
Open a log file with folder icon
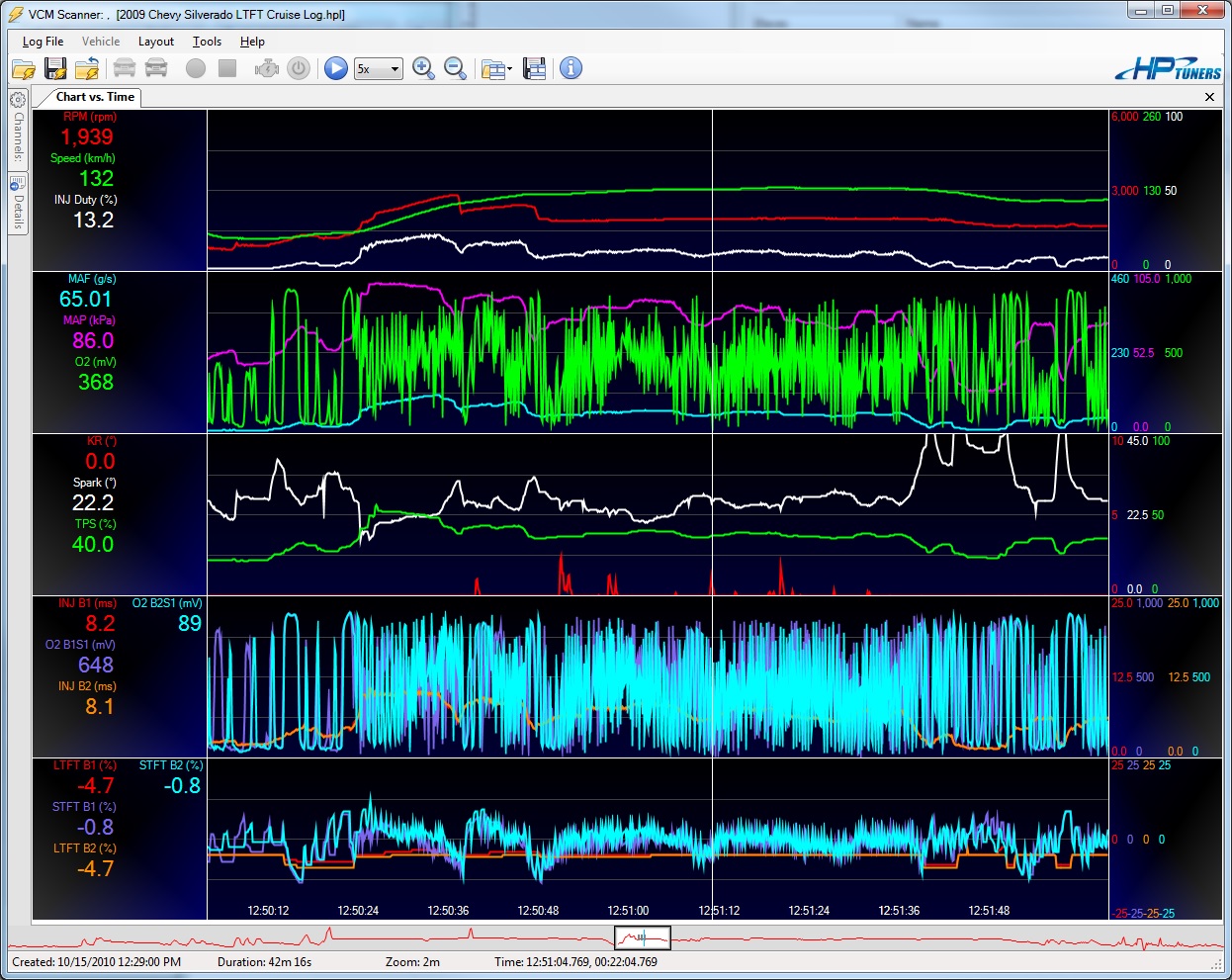[x=24, y=68]
